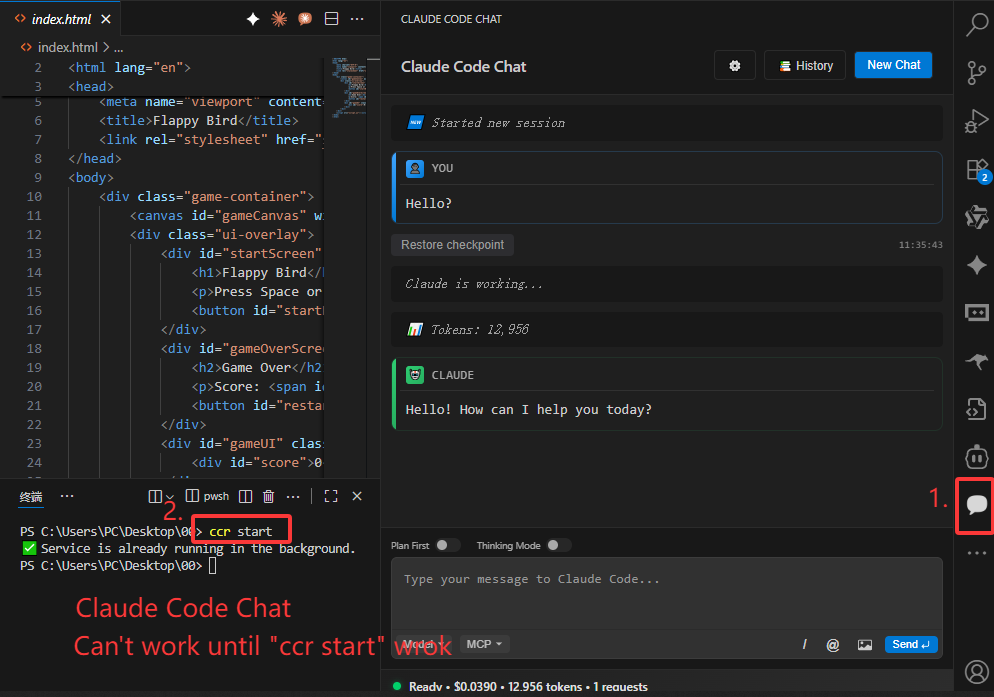Toggle Plan First switch

446,545
